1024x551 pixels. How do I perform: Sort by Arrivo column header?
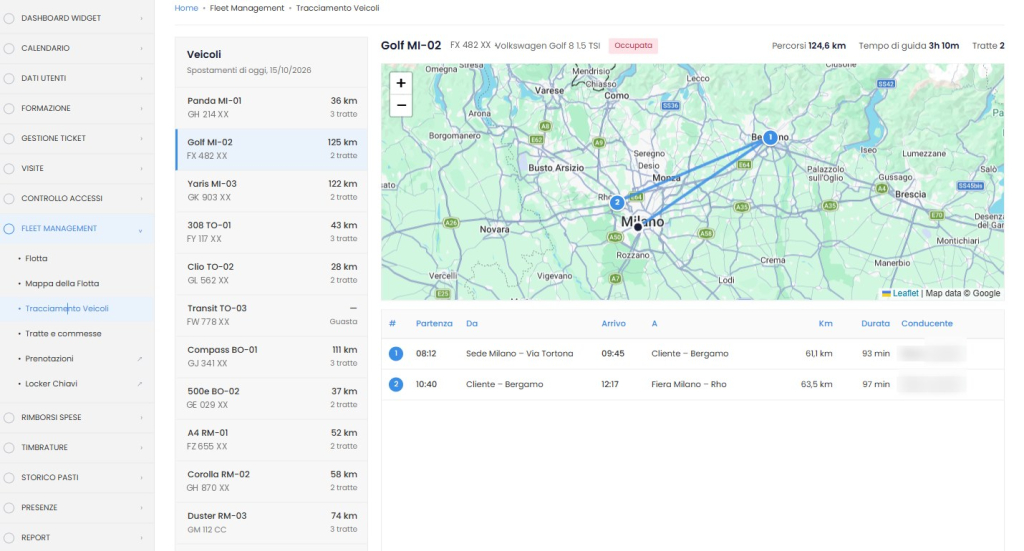(613, 324)
